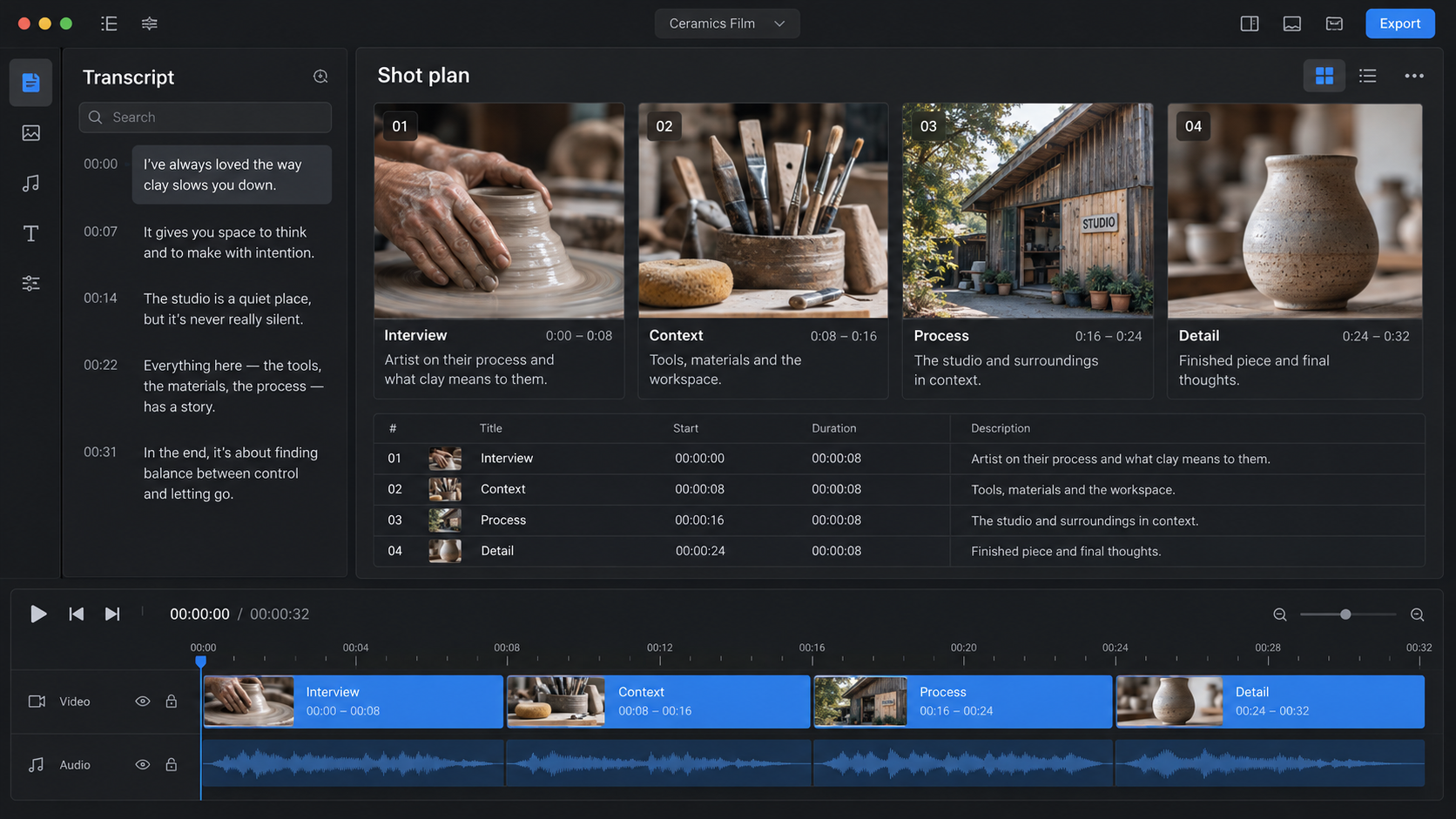Toggle the side panel layout icon
Viewport: 1456px width, 819px height.
(1250, 23)
